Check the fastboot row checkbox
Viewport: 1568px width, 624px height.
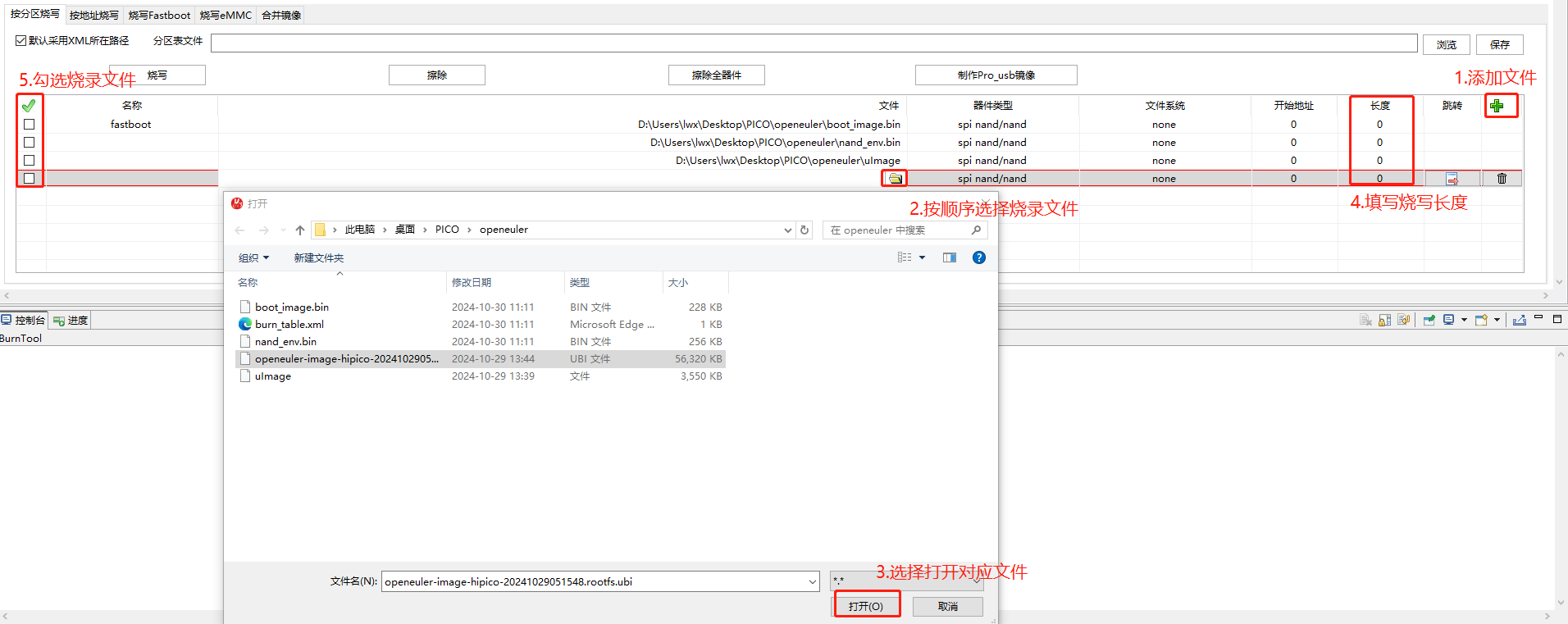[x=30, y=125]
